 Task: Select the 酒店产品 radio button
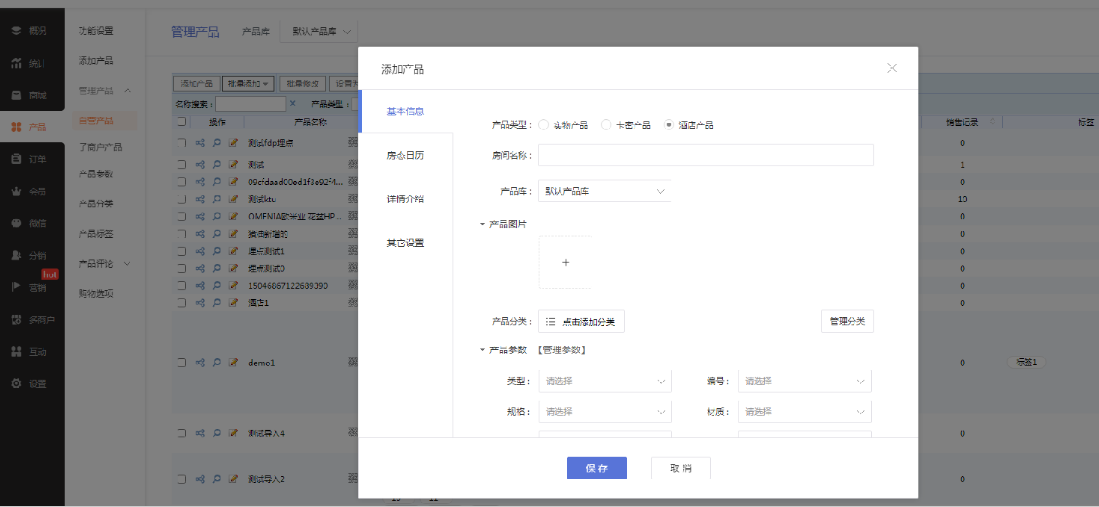click(669, 125)
